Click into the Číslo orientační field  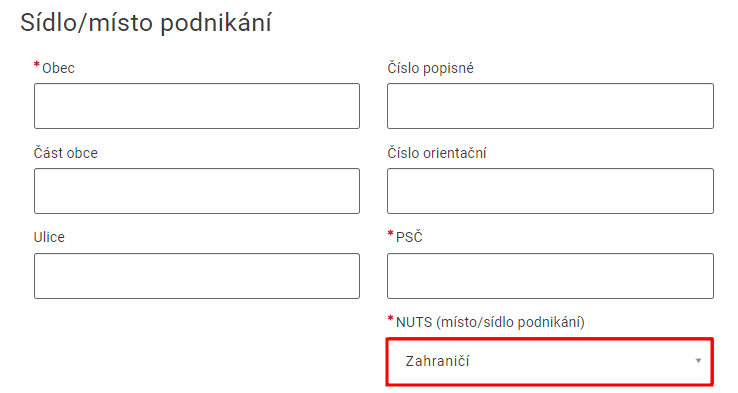(x=550, y=191)
